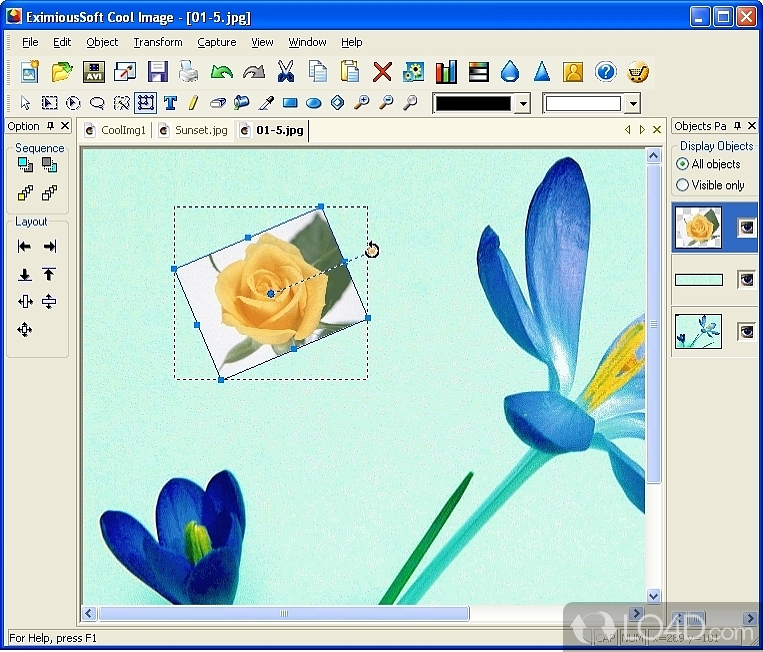Toggle visibility of the blue flower background
The width and height of the screenshot is (763, 652).
tap(746, 332)
